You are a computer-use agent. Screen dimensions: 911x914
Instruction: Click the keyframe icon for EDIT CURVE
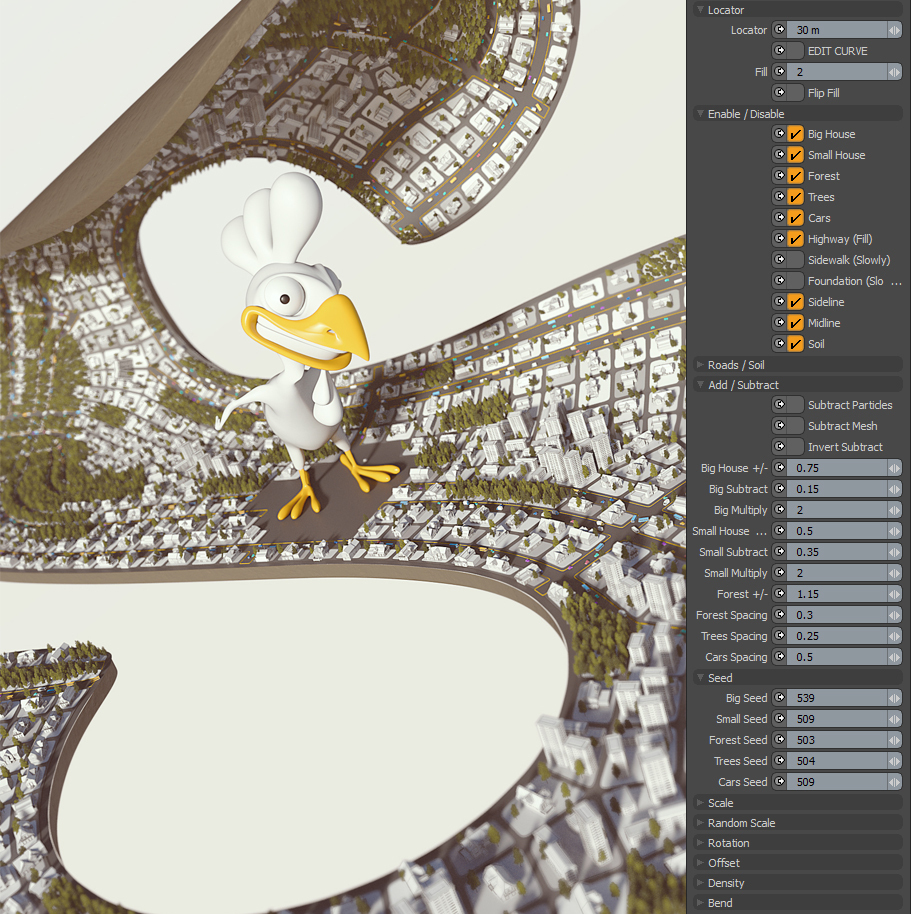tap(779, 51)
